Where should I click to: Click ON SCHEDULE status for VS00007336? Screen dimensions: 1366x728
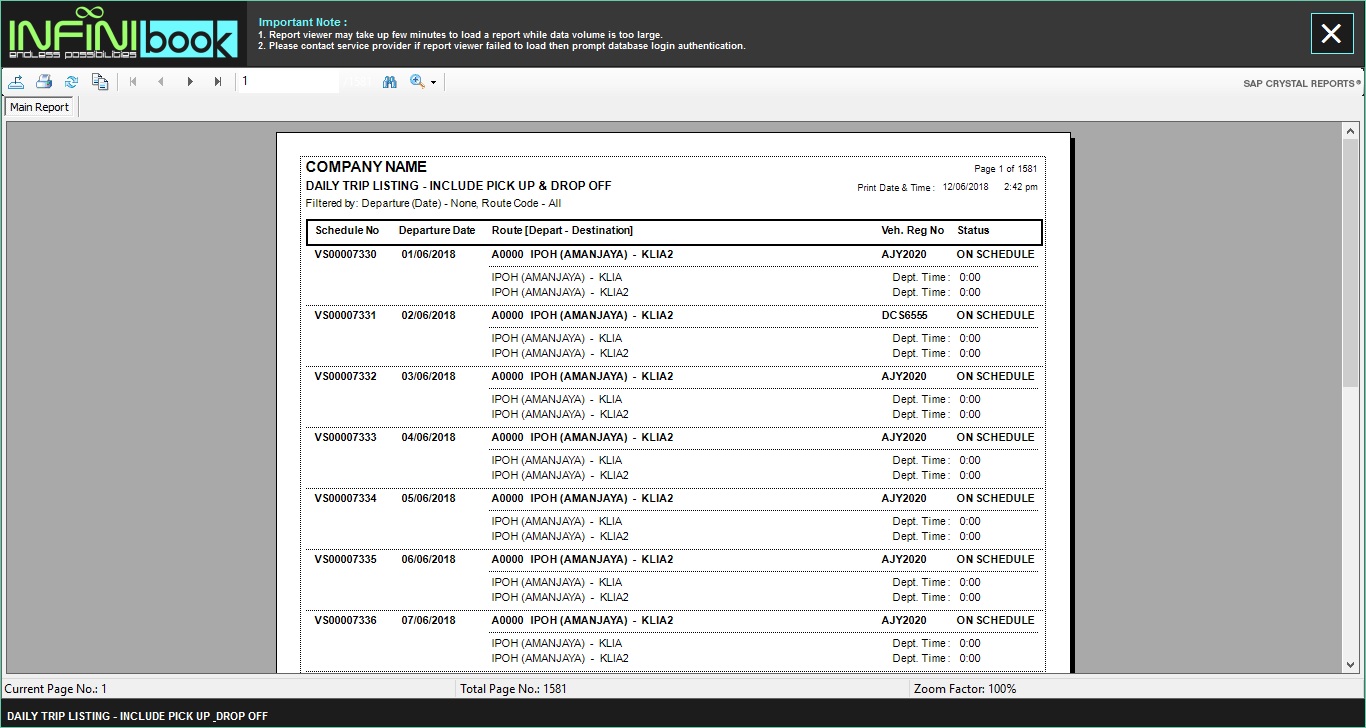(995, 621)
